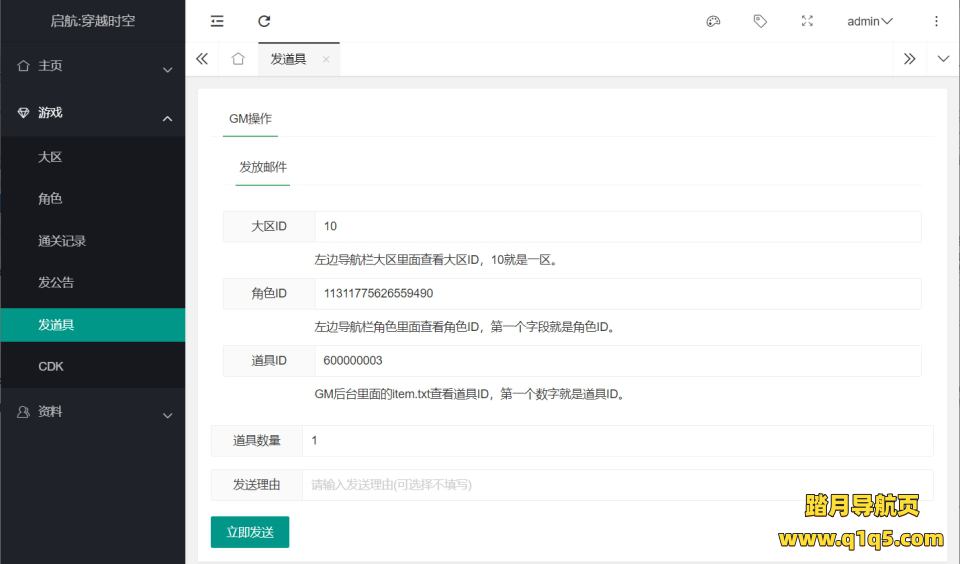Collapse the sidebar with the menu fold icon
The width and height of the screenshot is (960, 564).
217,21
